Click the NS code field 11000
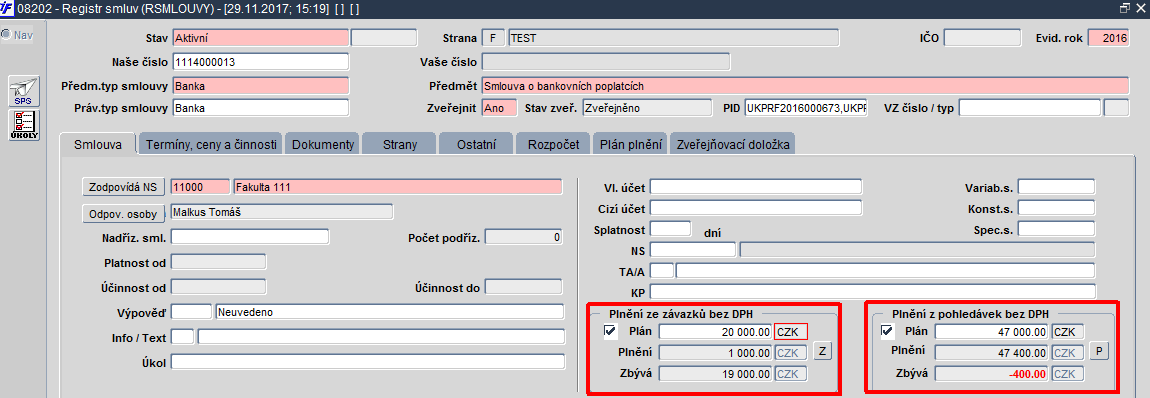 [x=199, y=187]
